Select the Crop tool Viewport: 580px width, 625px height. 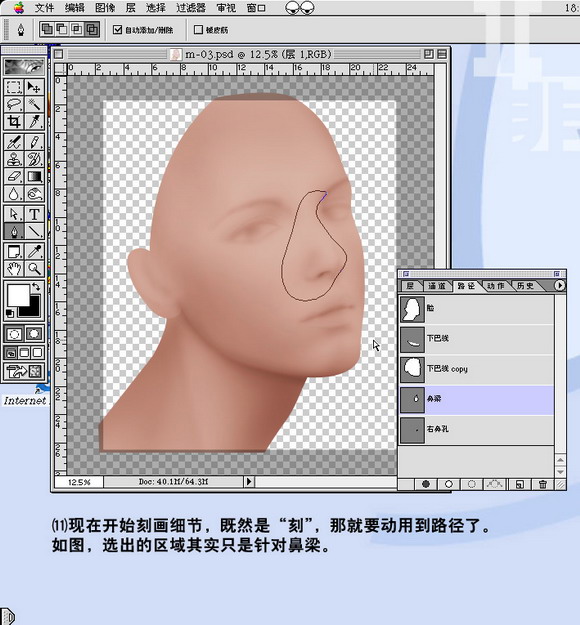click(14, 122)
